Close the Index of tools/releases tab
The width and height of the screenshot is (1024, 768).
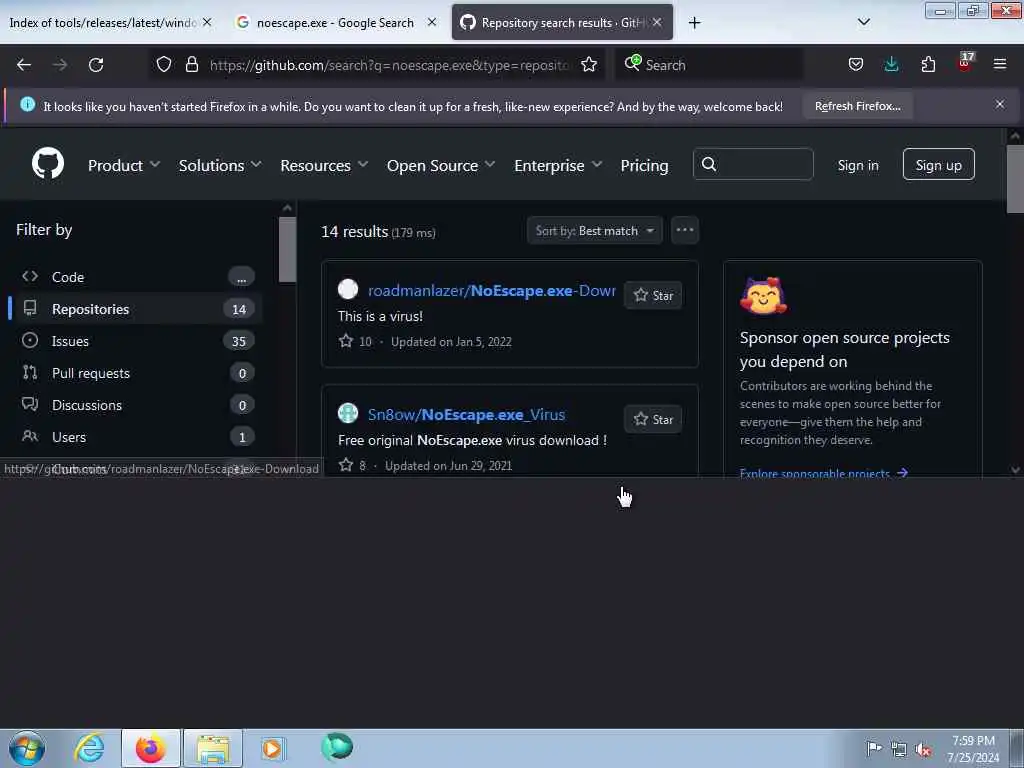[x=207, y=22]
